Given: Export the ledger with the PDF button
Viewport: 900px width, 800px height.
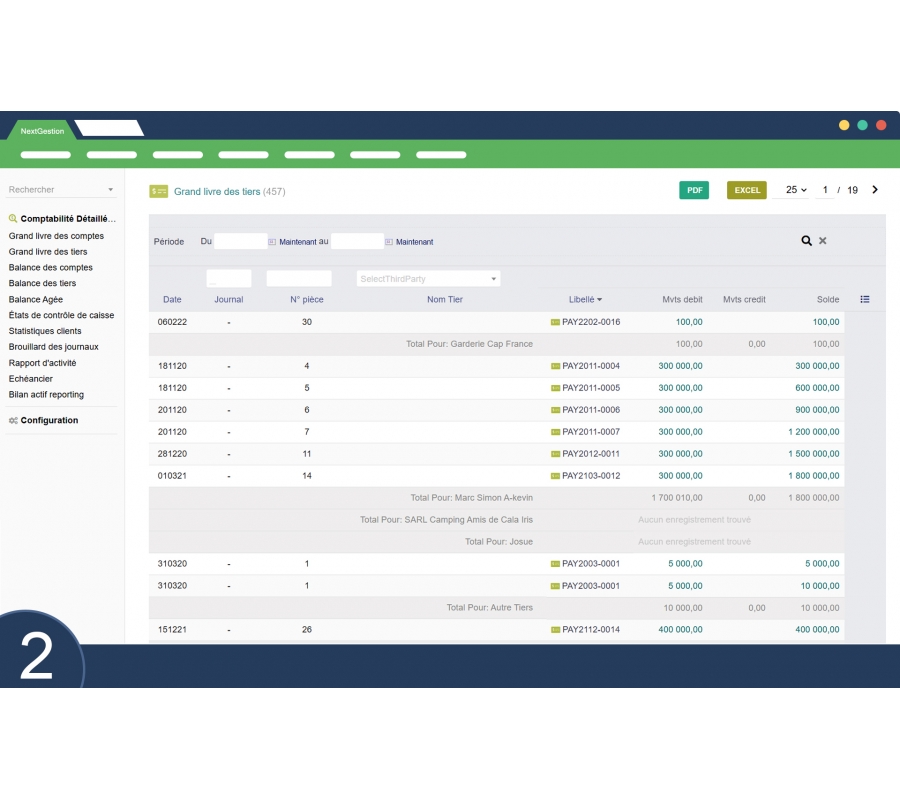Looking at the screenshot, I should pos(694,190).
